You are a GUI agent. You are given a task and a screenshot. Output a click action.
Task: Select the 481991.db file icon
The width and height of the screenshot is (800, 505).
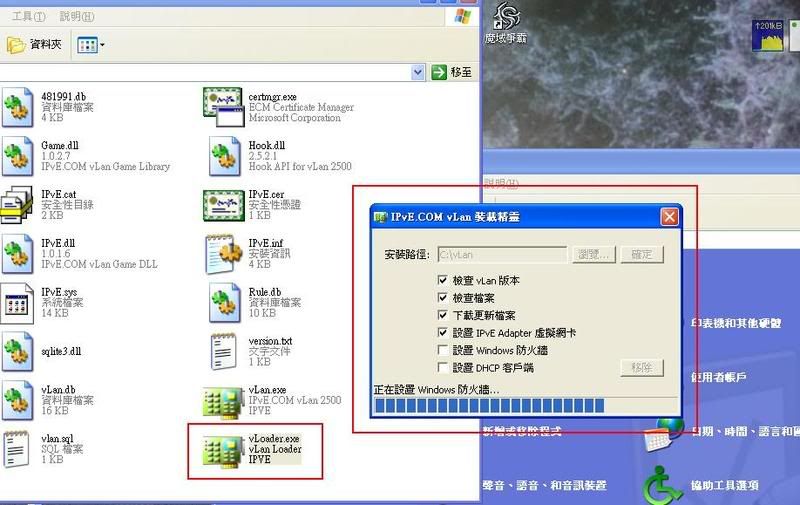click(17, 107)
